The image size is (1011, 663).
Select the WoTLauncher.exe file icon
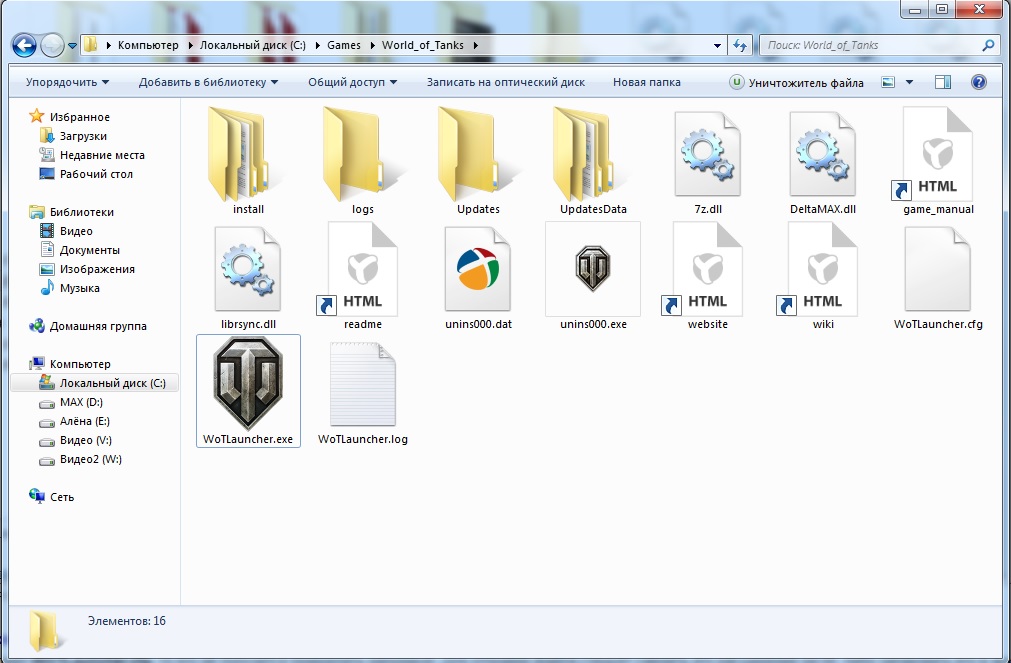point(248,382)
